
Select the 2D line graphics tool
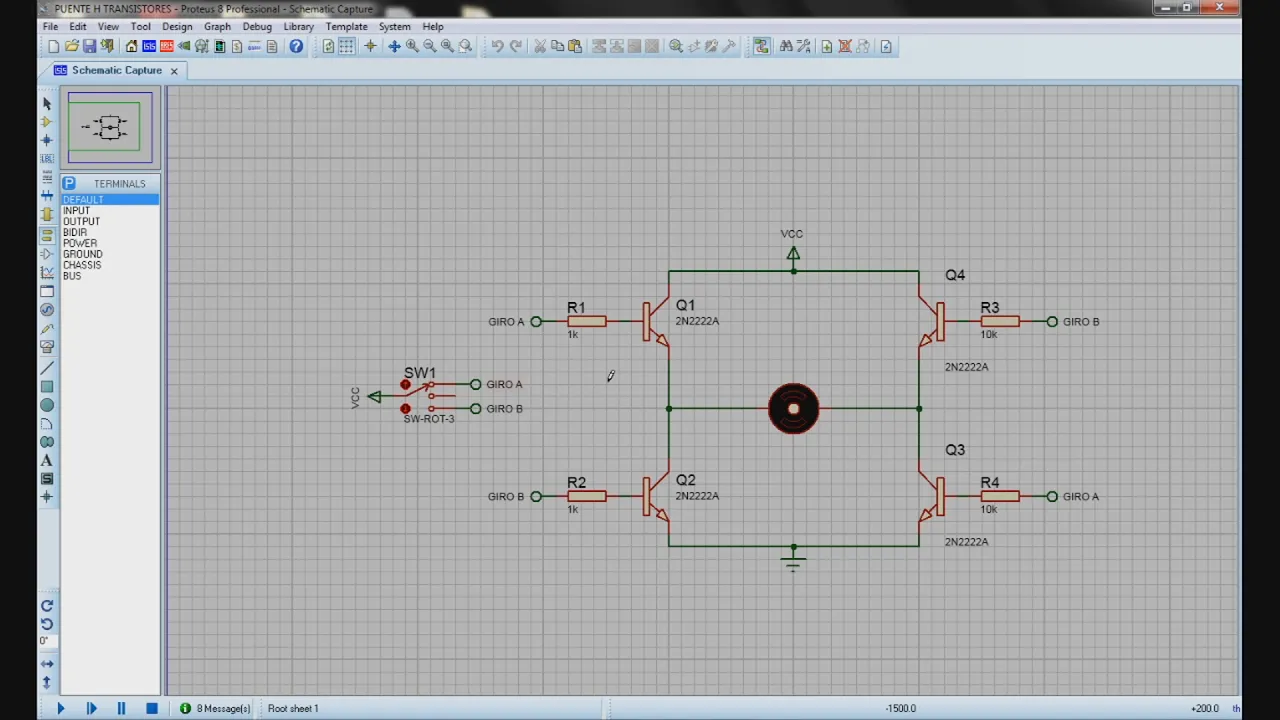point(47,368)
